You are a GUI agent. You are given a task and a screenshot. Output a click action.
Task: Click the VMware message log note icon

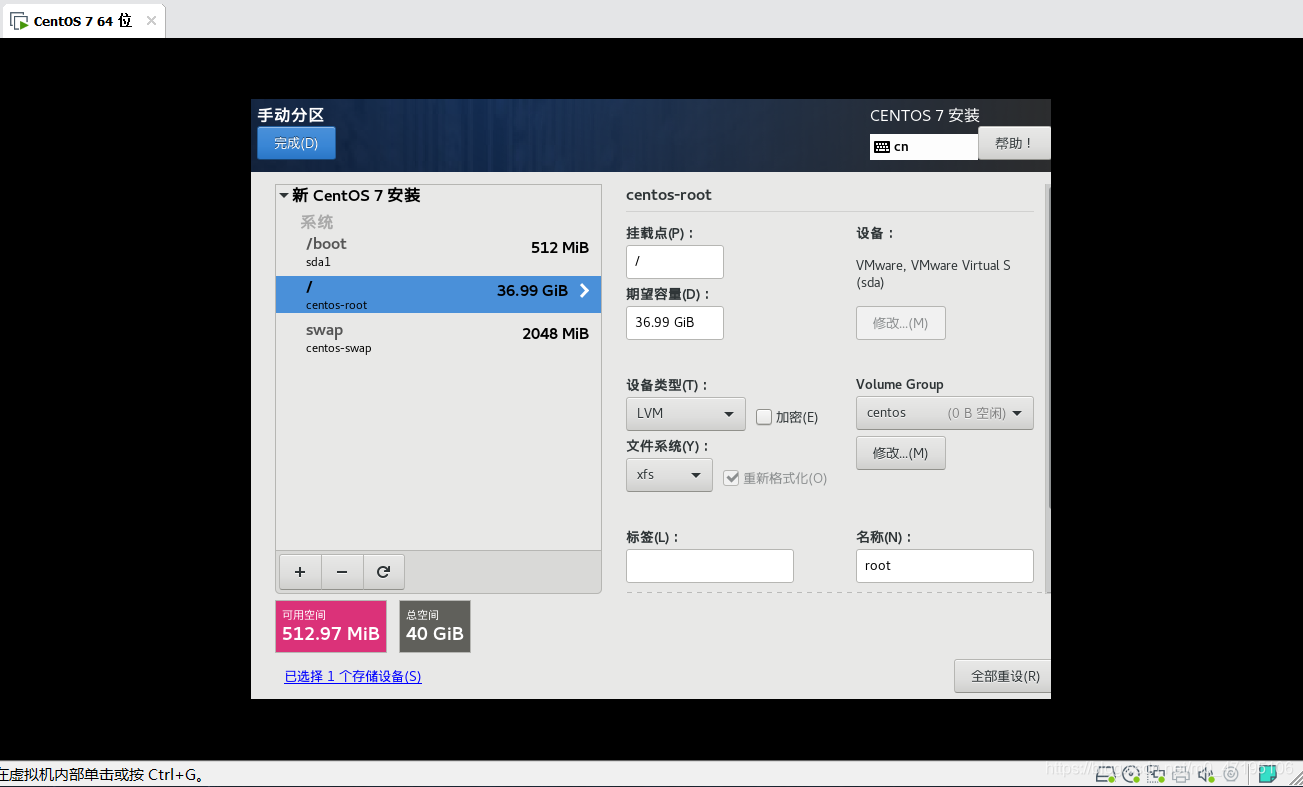point(1268,773)
